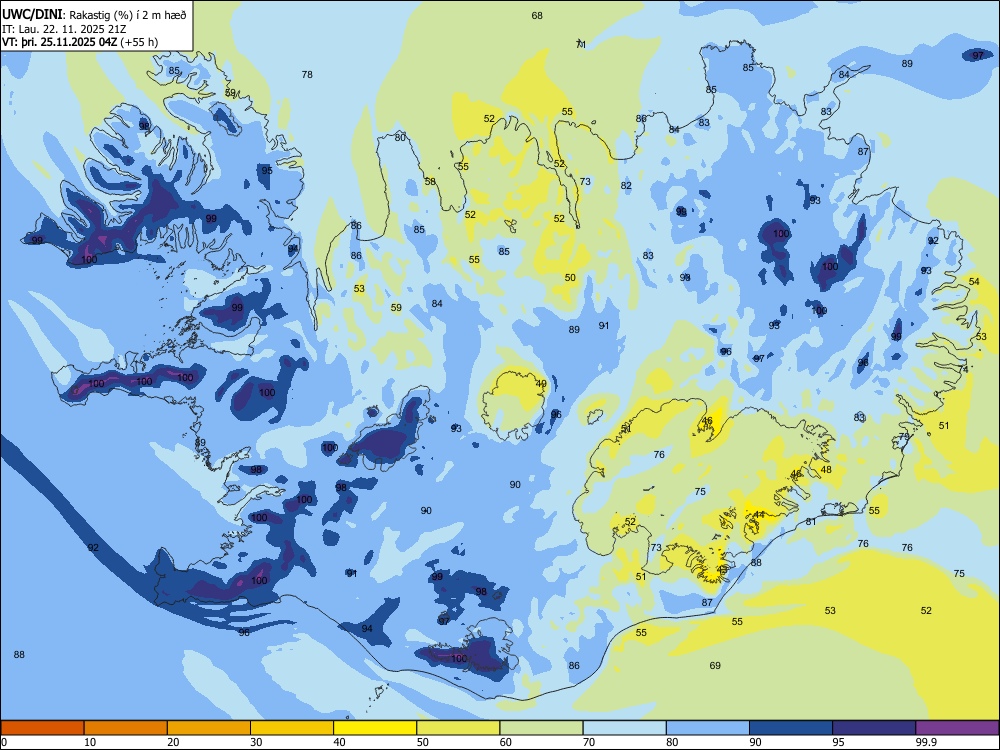Click the humidity value '81' on map
The height and width of the screenshot is (750, 1000).
point(811,521)
